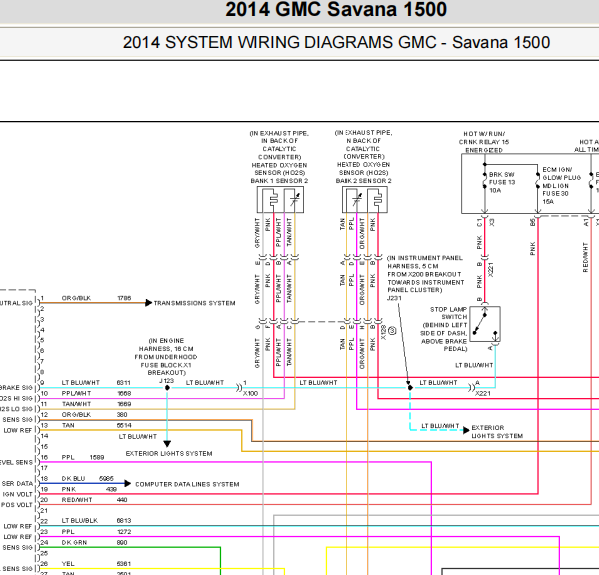
Task: Click circuit number 1669 on pin 11
Action: click(124, 404)
